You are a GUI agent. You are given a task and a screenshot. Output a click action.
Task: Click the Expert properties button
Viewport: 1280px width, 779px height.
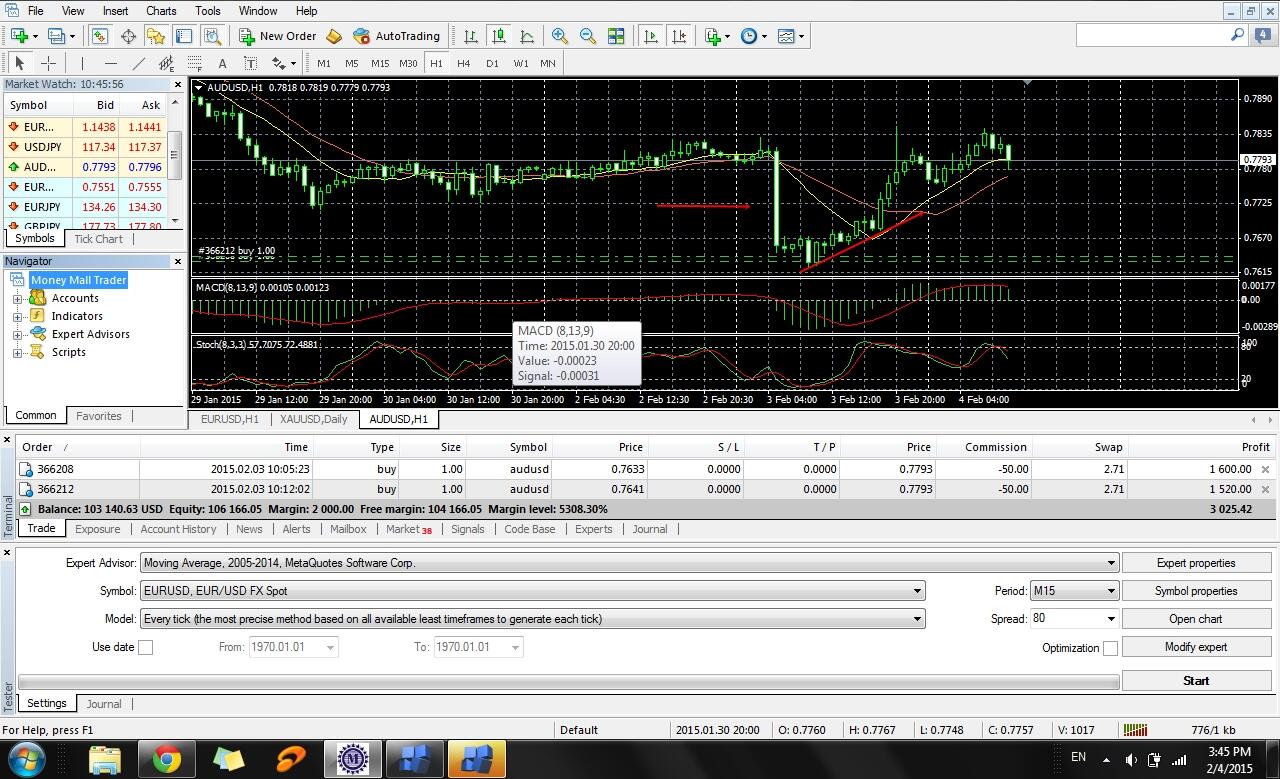click(x=1196, y=563)
